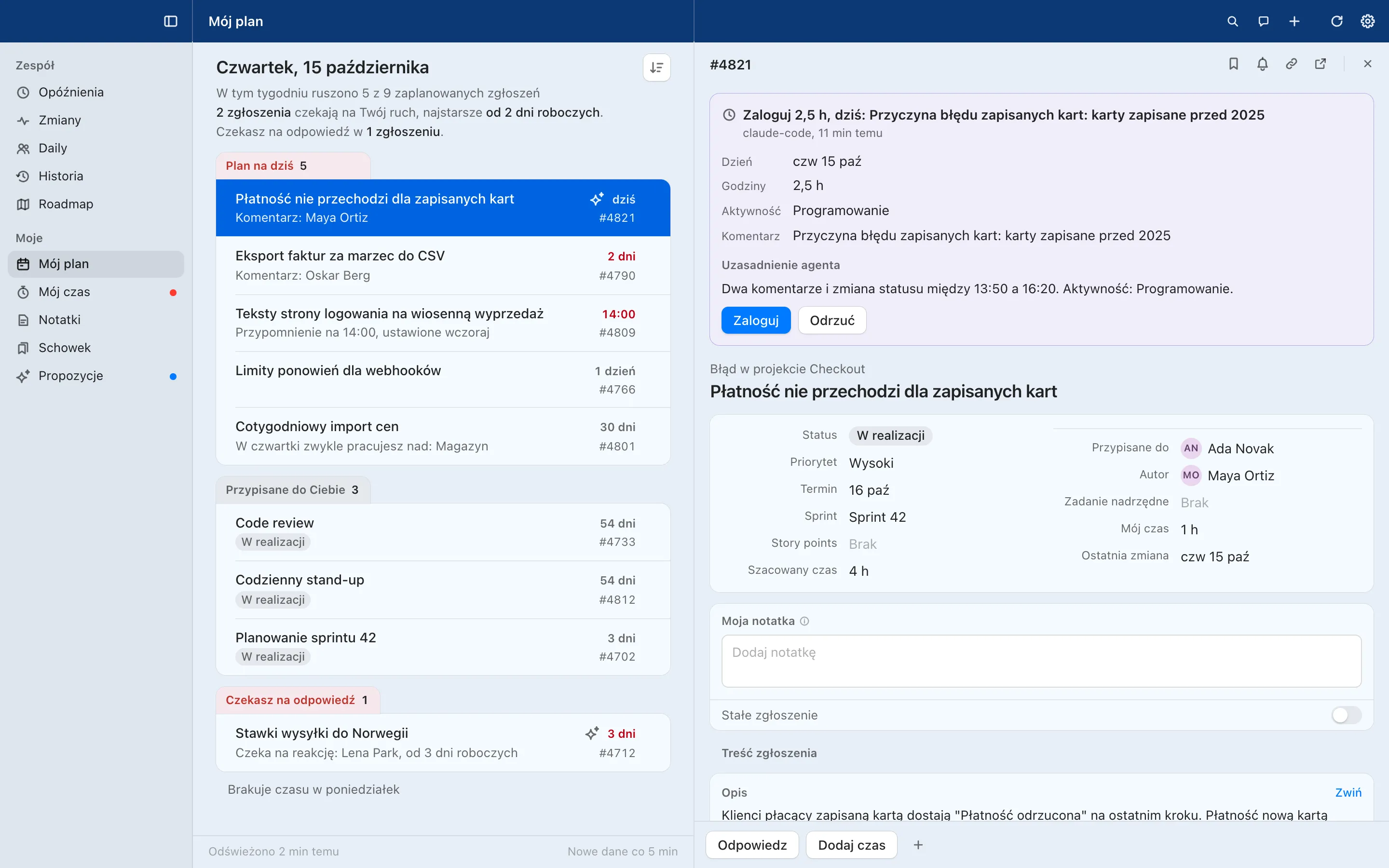Toggle the sidebar panel icon
The height and width of the screenshot is (868, 1389).
pyautogui.click(x=170, y=21)
